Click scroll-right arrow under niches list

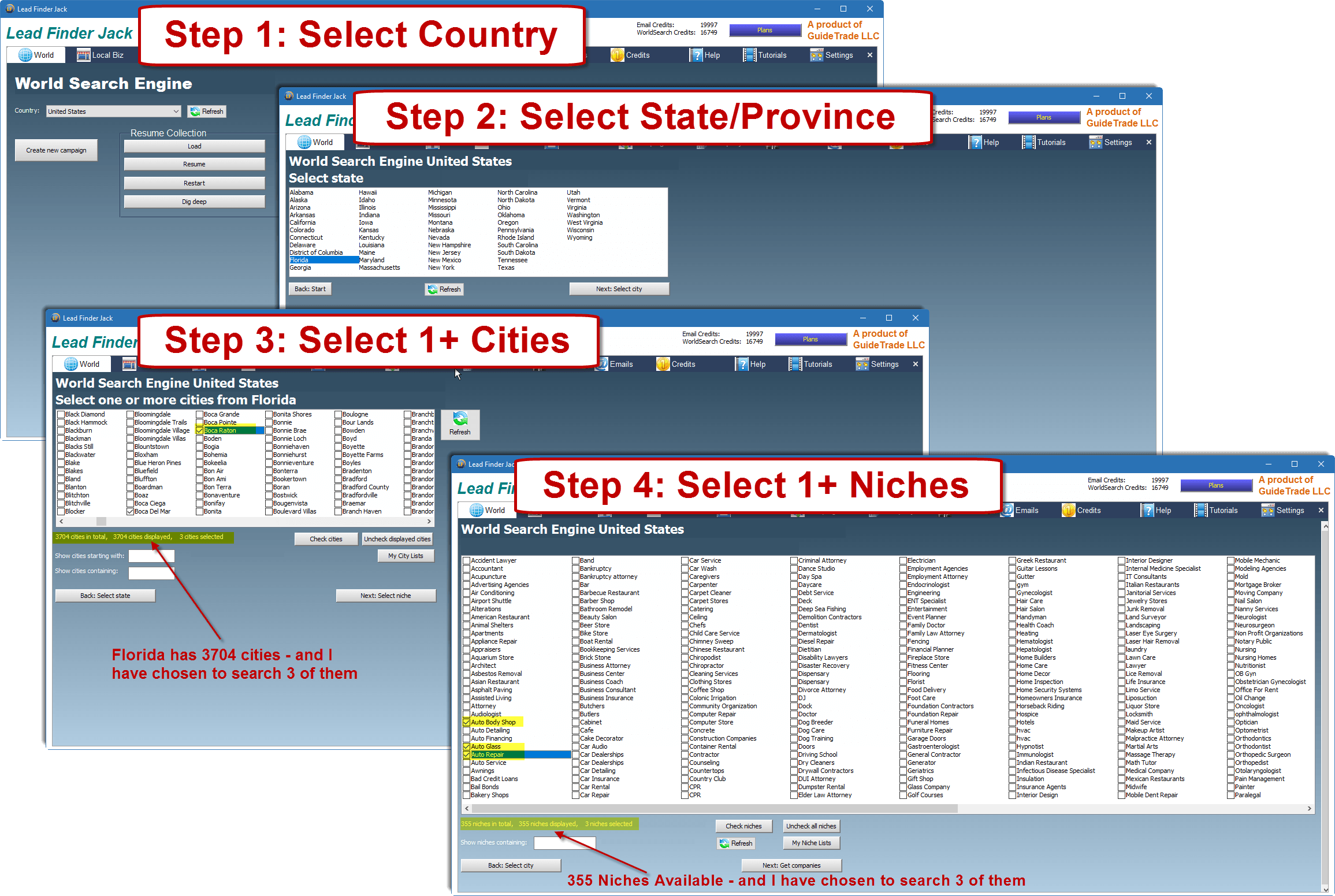tap(1309, 809)
